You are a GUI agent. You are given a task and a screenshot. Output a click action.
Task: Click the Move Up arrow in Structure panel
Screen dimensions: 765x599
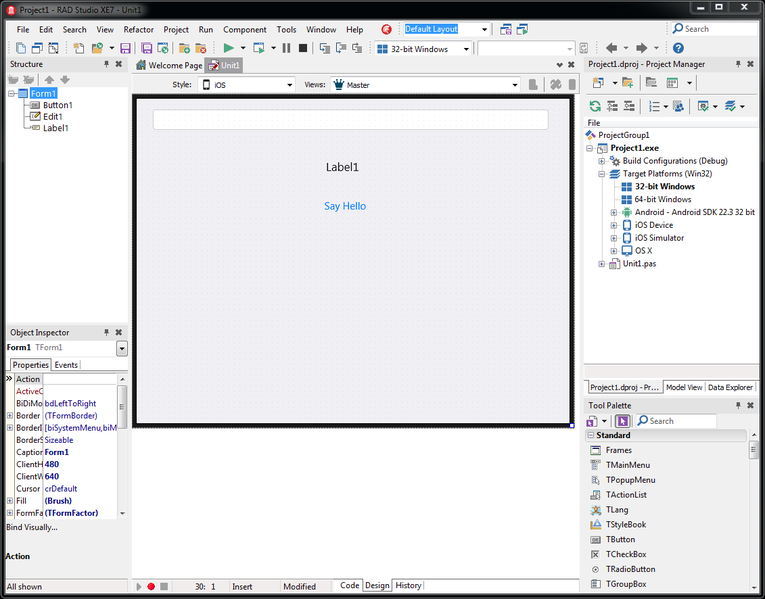point(49,80)
